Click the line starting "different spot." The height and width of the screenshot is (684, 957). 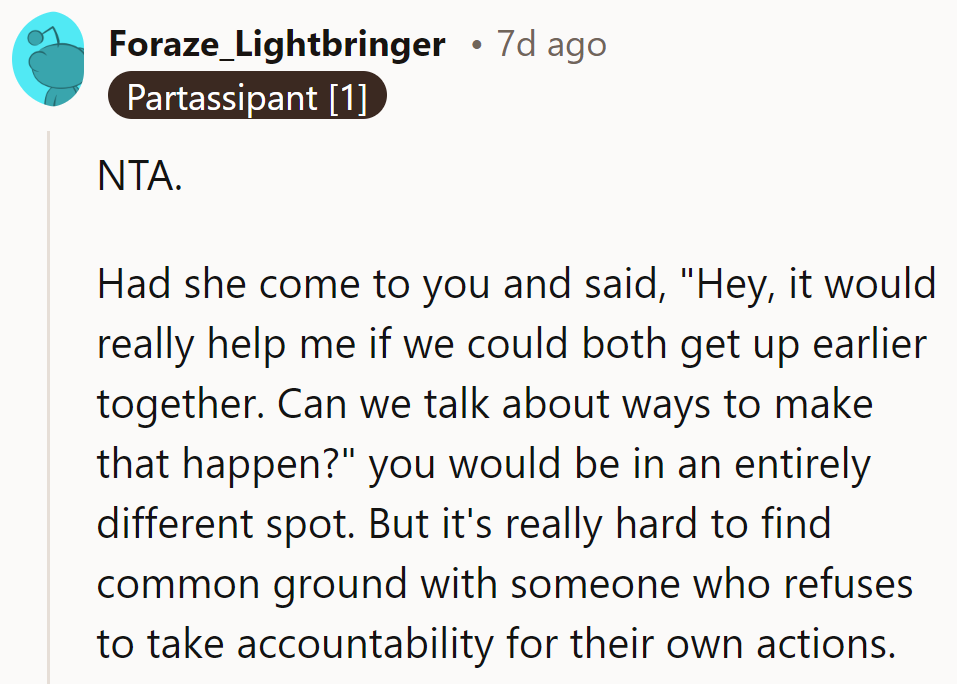[464, 524]
